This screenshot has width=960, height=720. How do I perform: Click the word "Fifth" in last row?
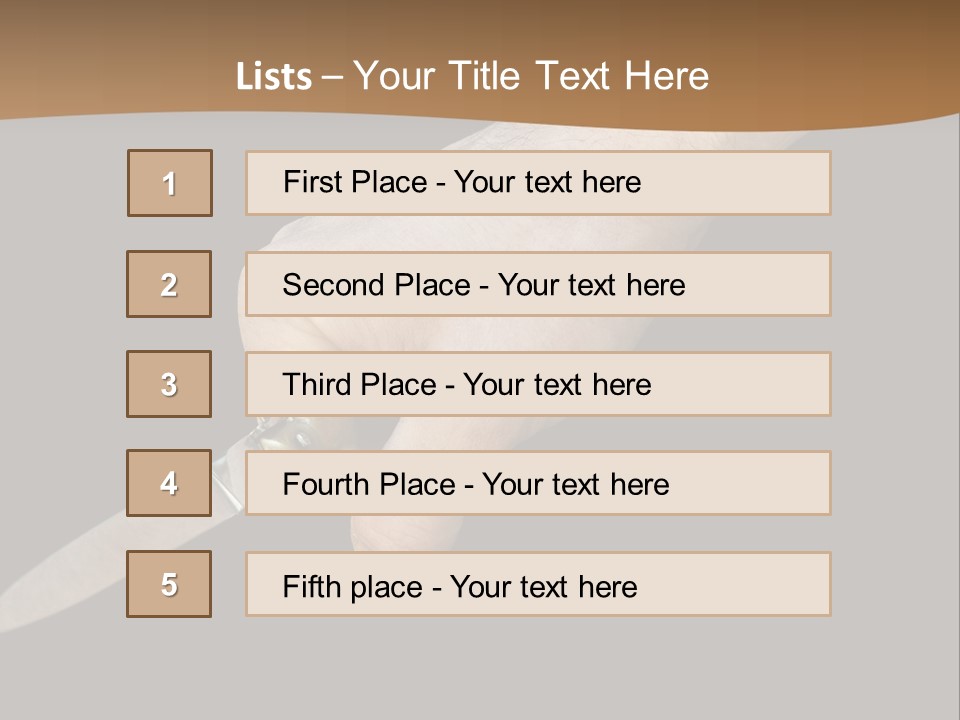313,586
